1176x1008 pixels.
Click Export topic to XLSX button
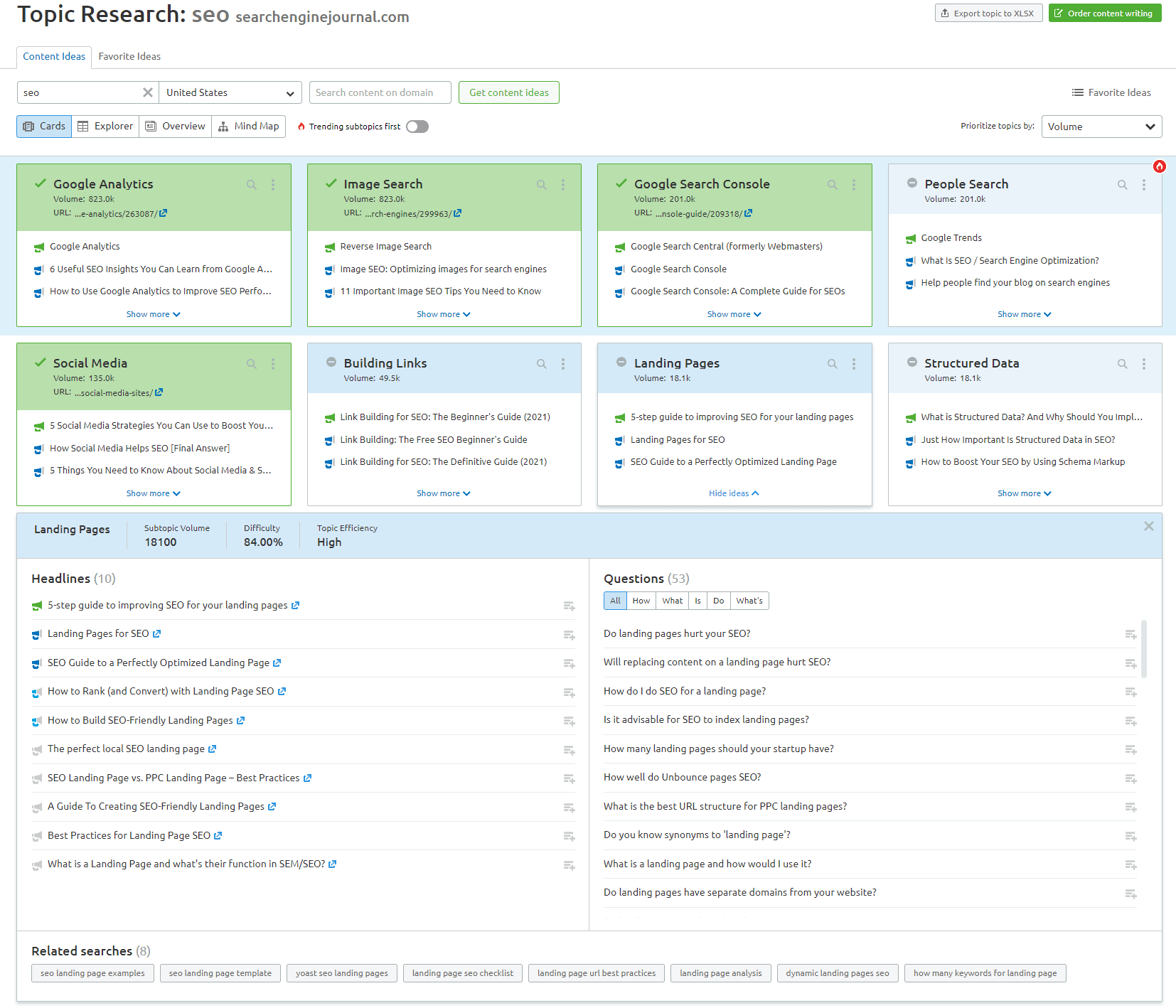pyautogui.click(x=989, y=13)
